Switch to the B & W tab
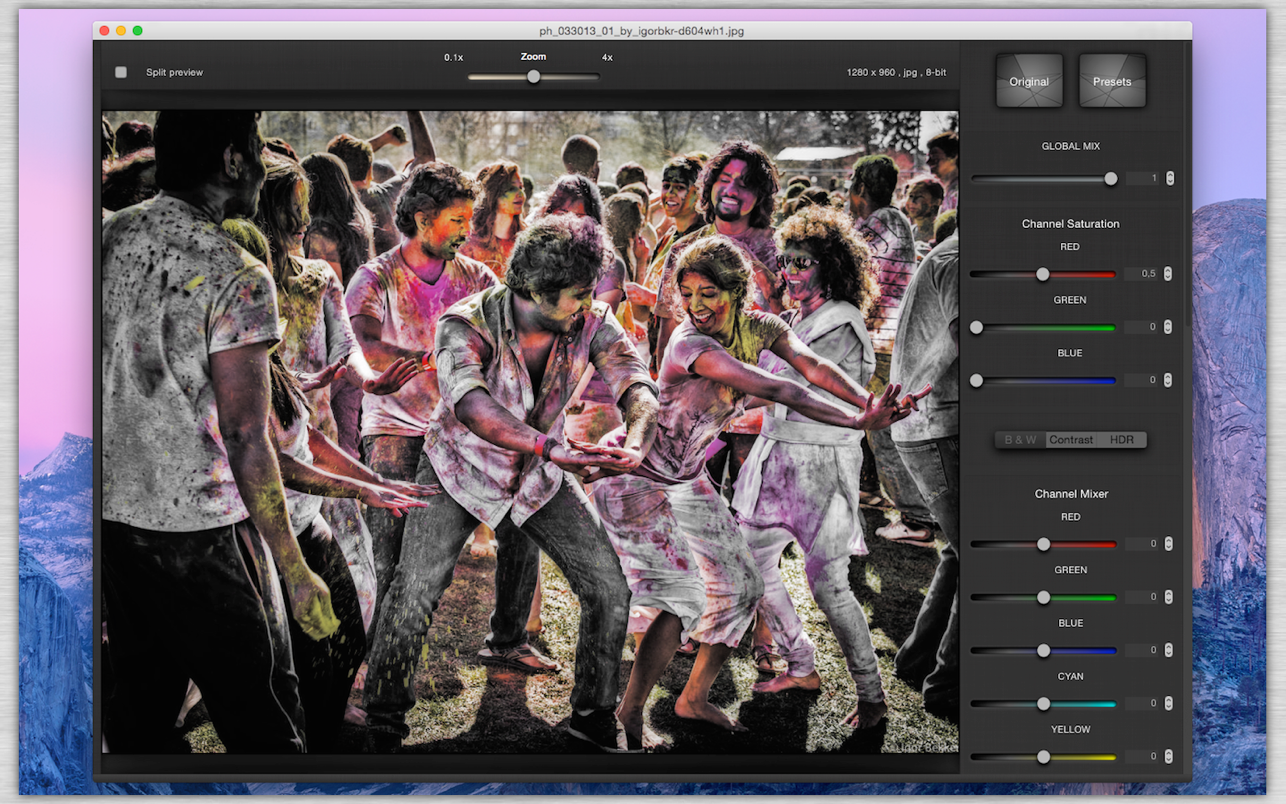This screenshot has width=1286, height=804. (1020, 440)
